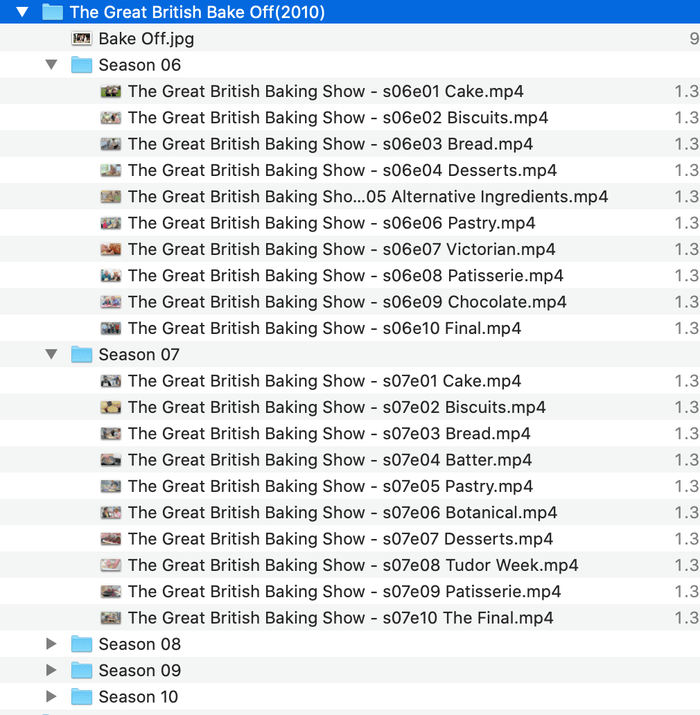Image resolution: width=700 pixels, height=715 pixels.
Task: Select file name s07e01 Cake.mp4
Action: (x=324, y=381)
